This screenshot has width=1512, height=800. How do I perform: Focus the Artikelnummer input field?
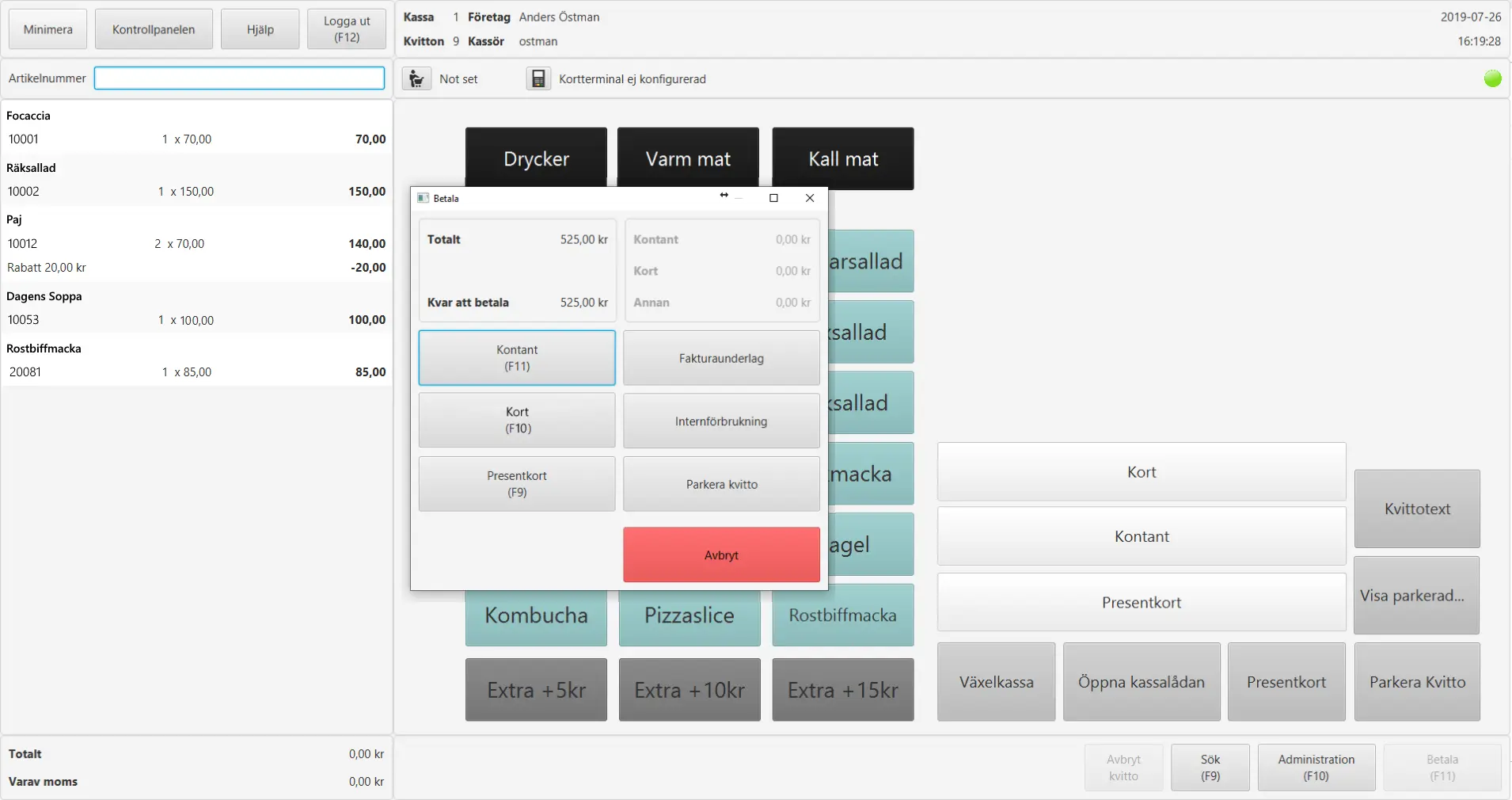tap(239, 78)
